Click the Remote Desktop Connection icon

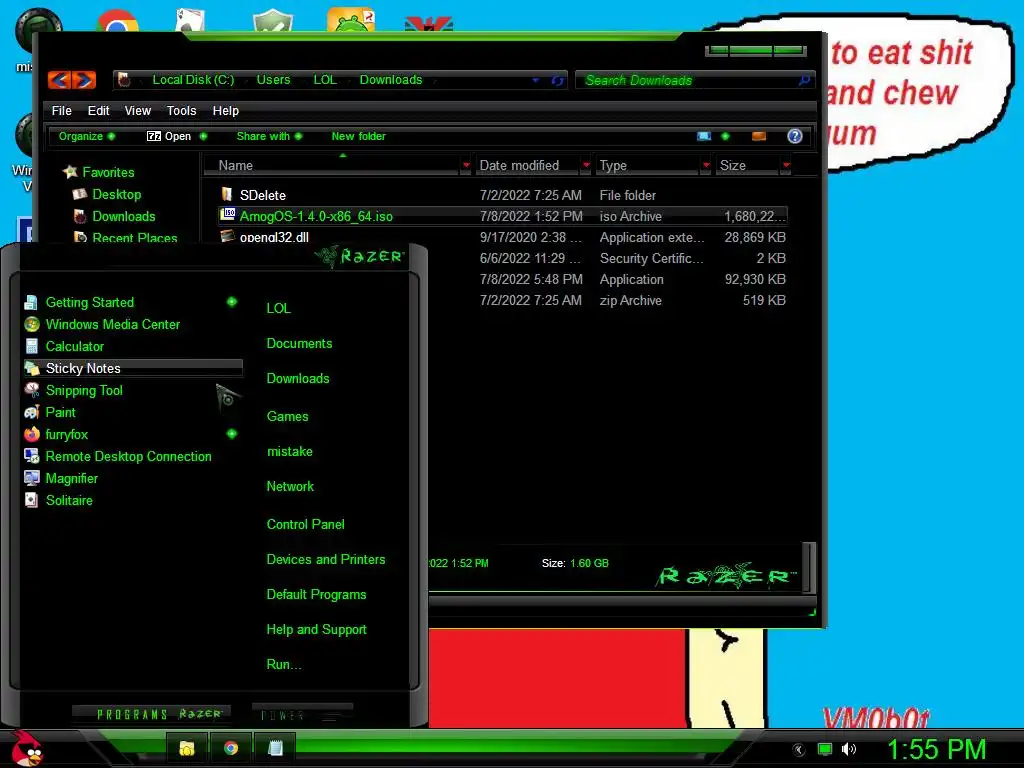pos(31,456)
